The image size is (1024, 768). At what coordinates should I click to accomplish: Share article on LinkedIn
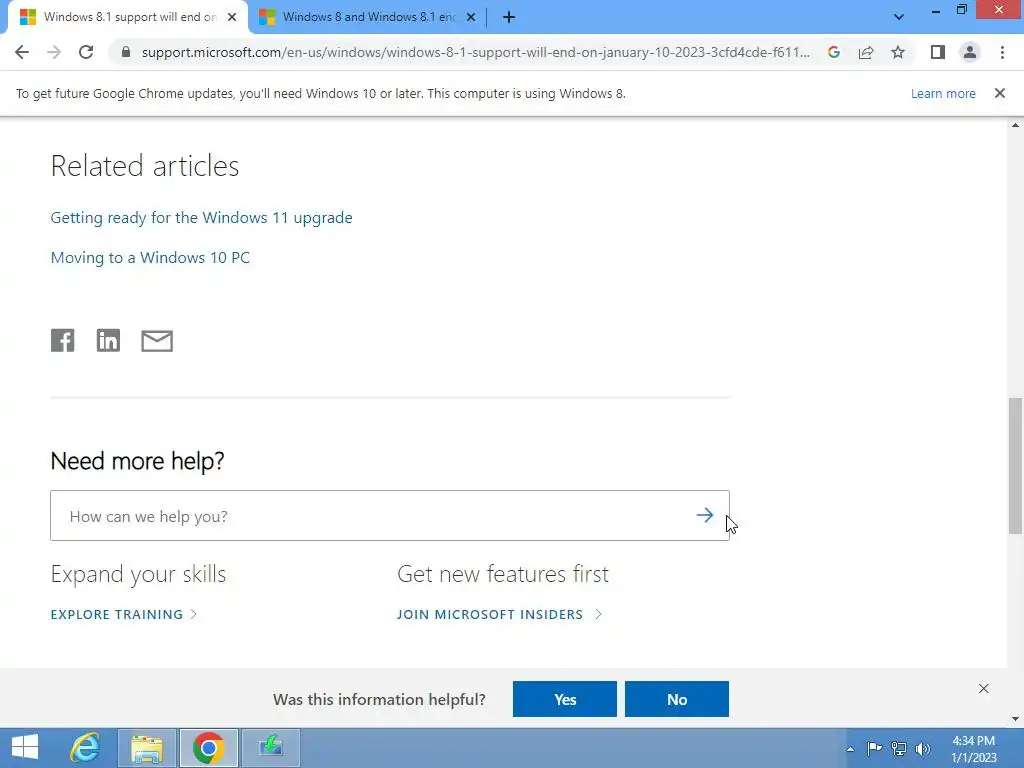coord(108,340)
